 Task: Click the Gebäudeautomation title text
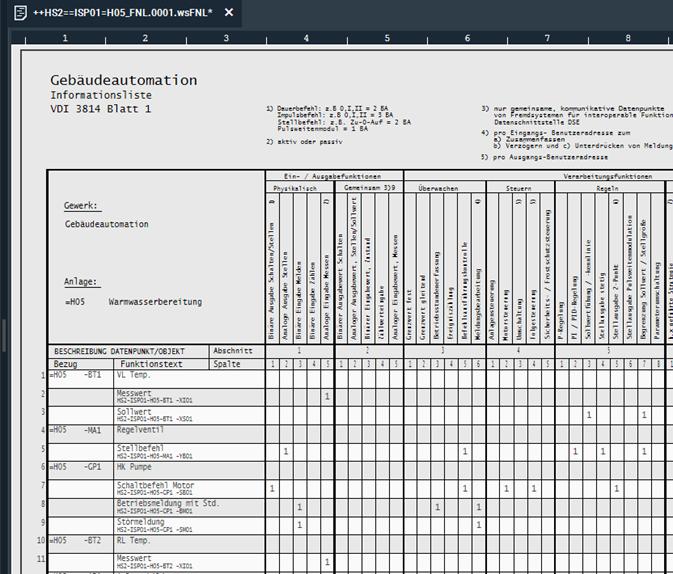click(x=124, y=80)
